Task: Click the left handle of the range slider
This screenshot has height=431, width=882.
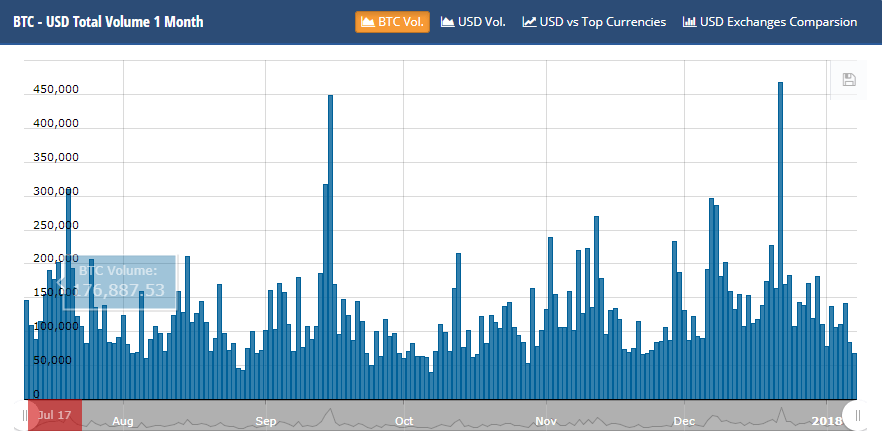Action: (x=24, y=415)
